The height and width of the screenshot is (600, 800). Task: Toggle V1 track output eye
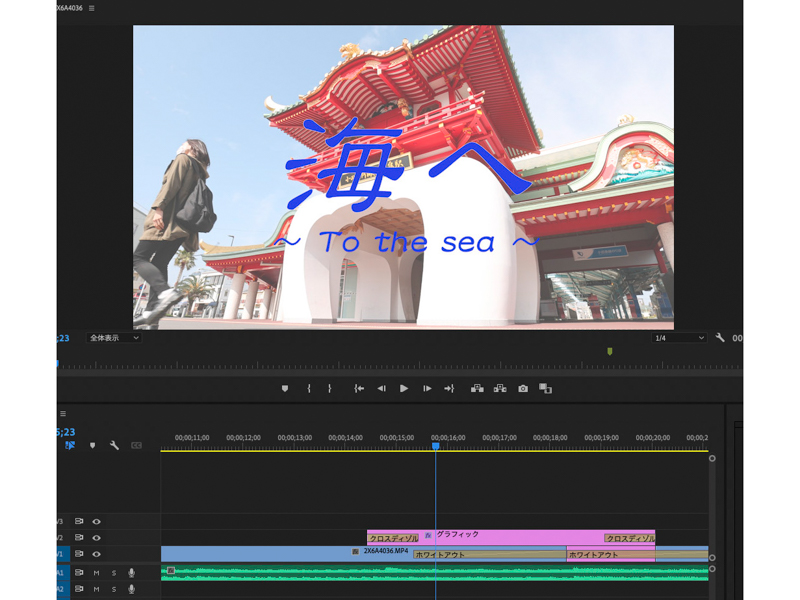point(96,554)
